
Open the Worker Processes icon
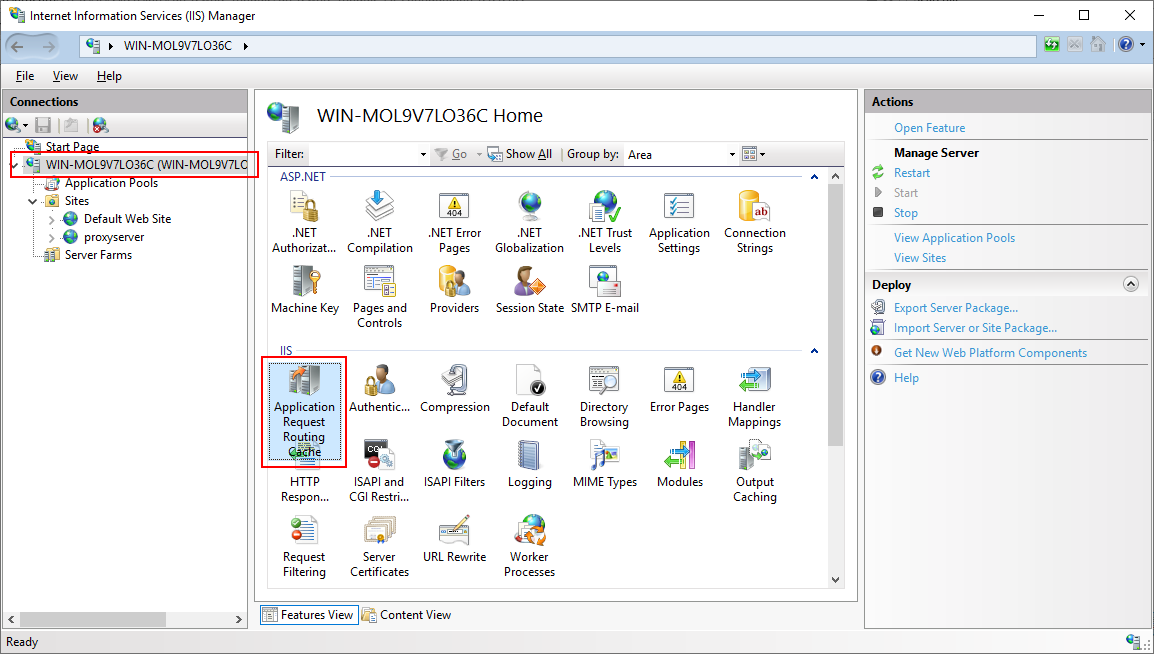(529, 540)
